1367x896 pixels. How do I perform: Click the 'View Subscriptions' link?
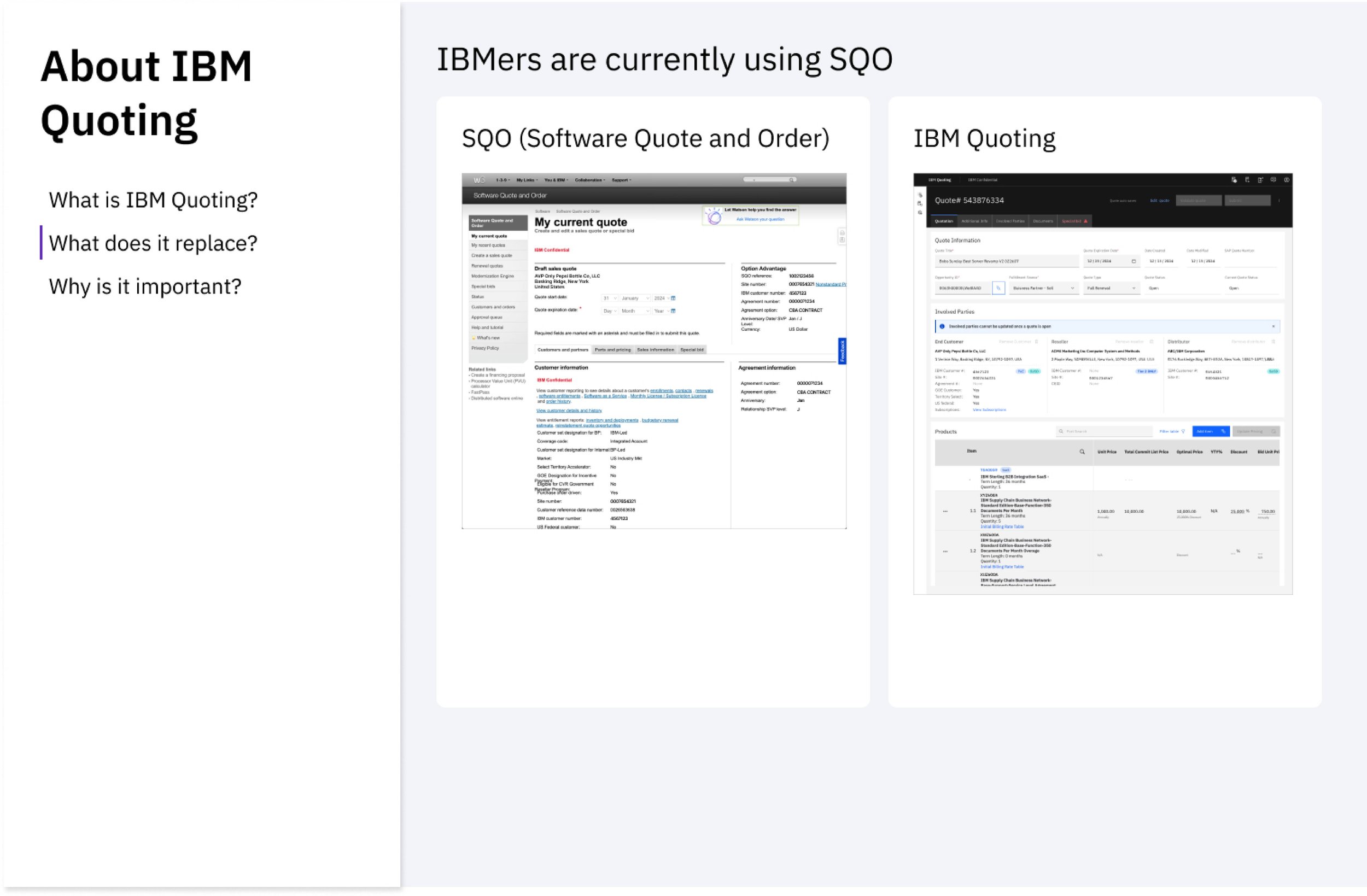coord(989,410)
